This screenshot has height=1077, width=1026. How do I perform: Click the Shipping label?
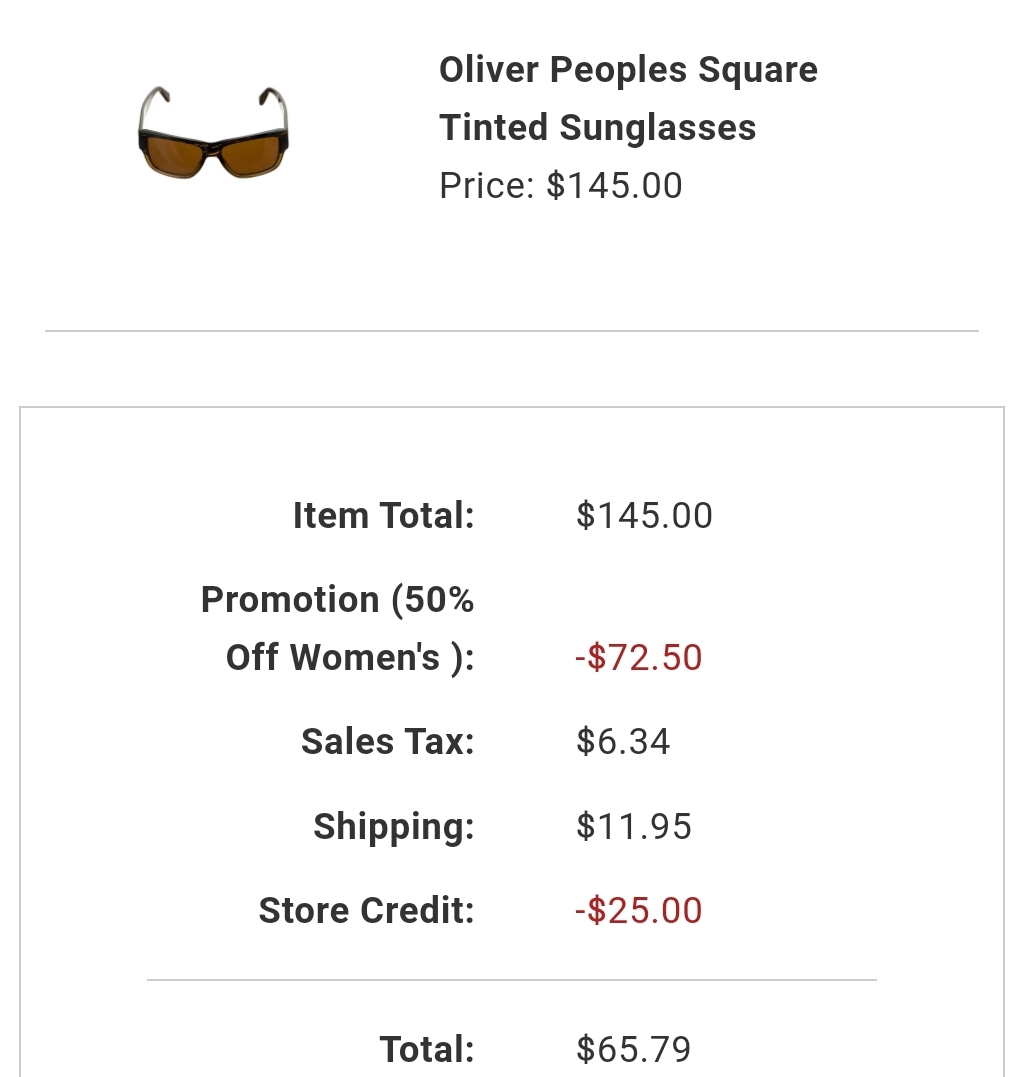point(394,826)
